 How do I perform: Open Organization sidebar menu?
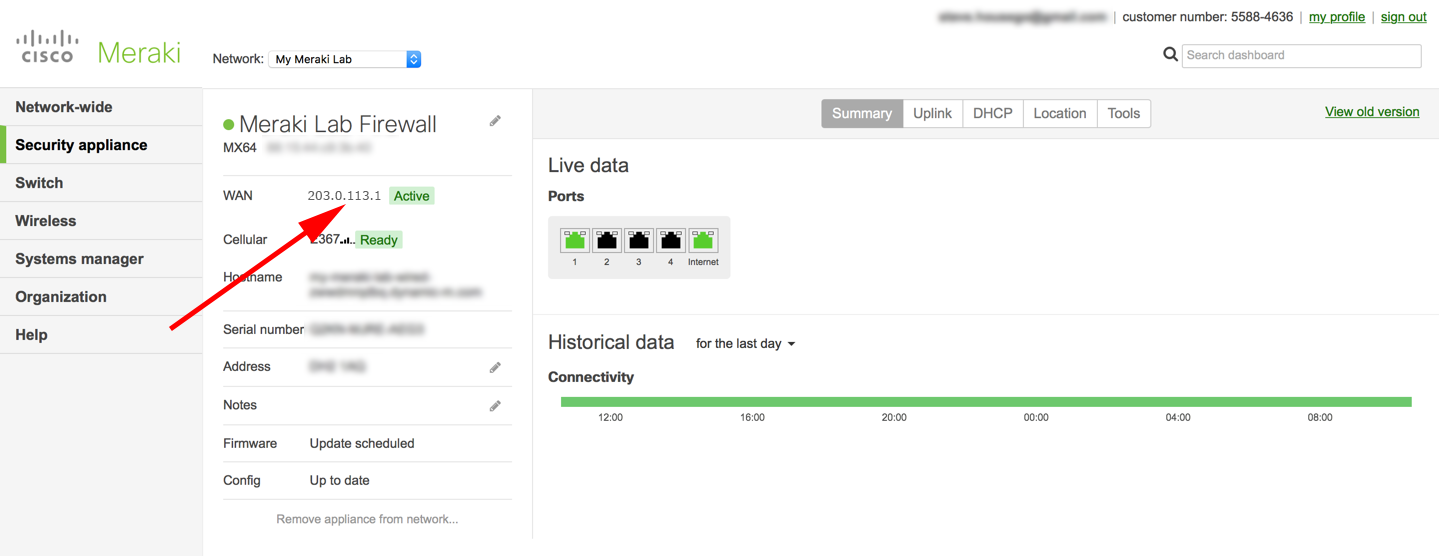(101, 297)
